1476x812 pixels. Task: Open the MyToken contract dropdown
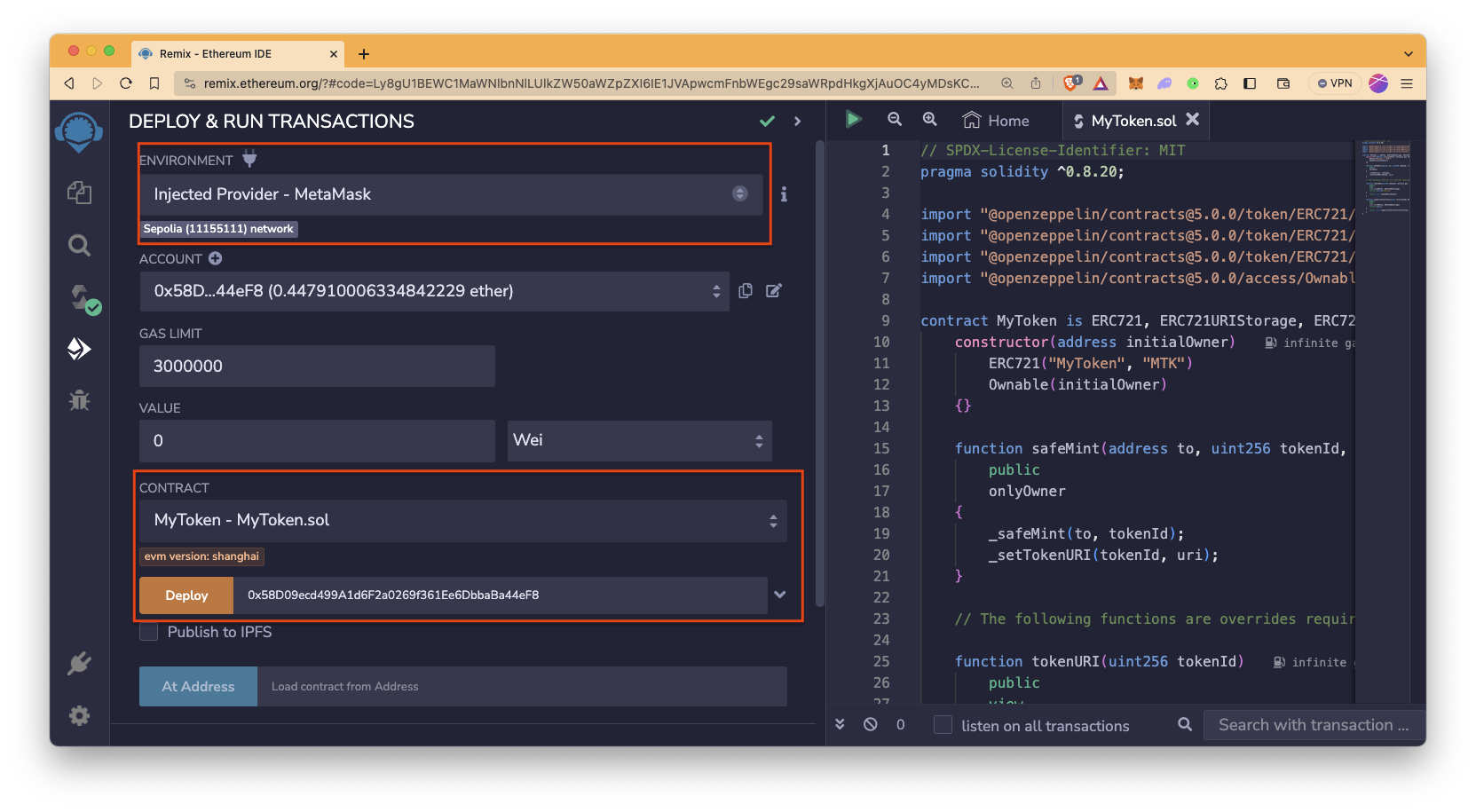click(462, 520)
